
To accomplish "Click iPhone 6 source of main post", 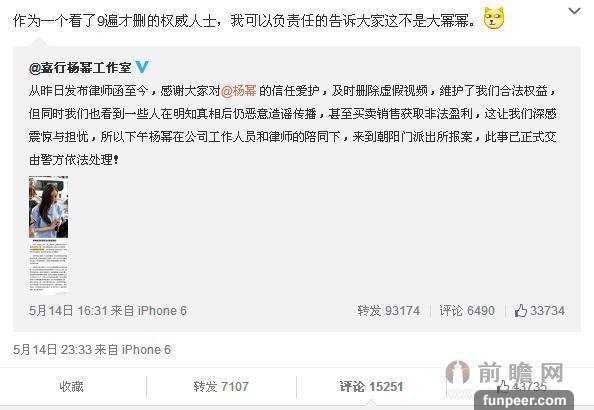I will point(146,349).
